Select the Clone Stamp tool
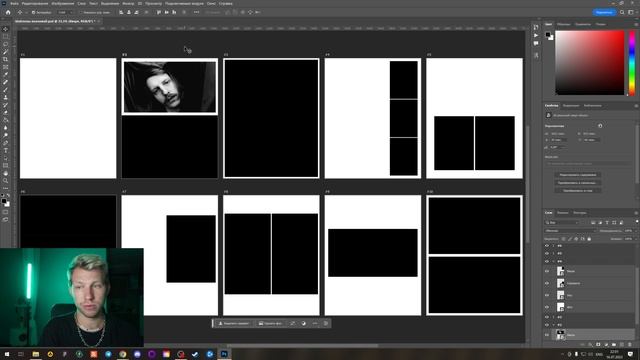This screenshot has height=360, width=640. tap(5, 98)
